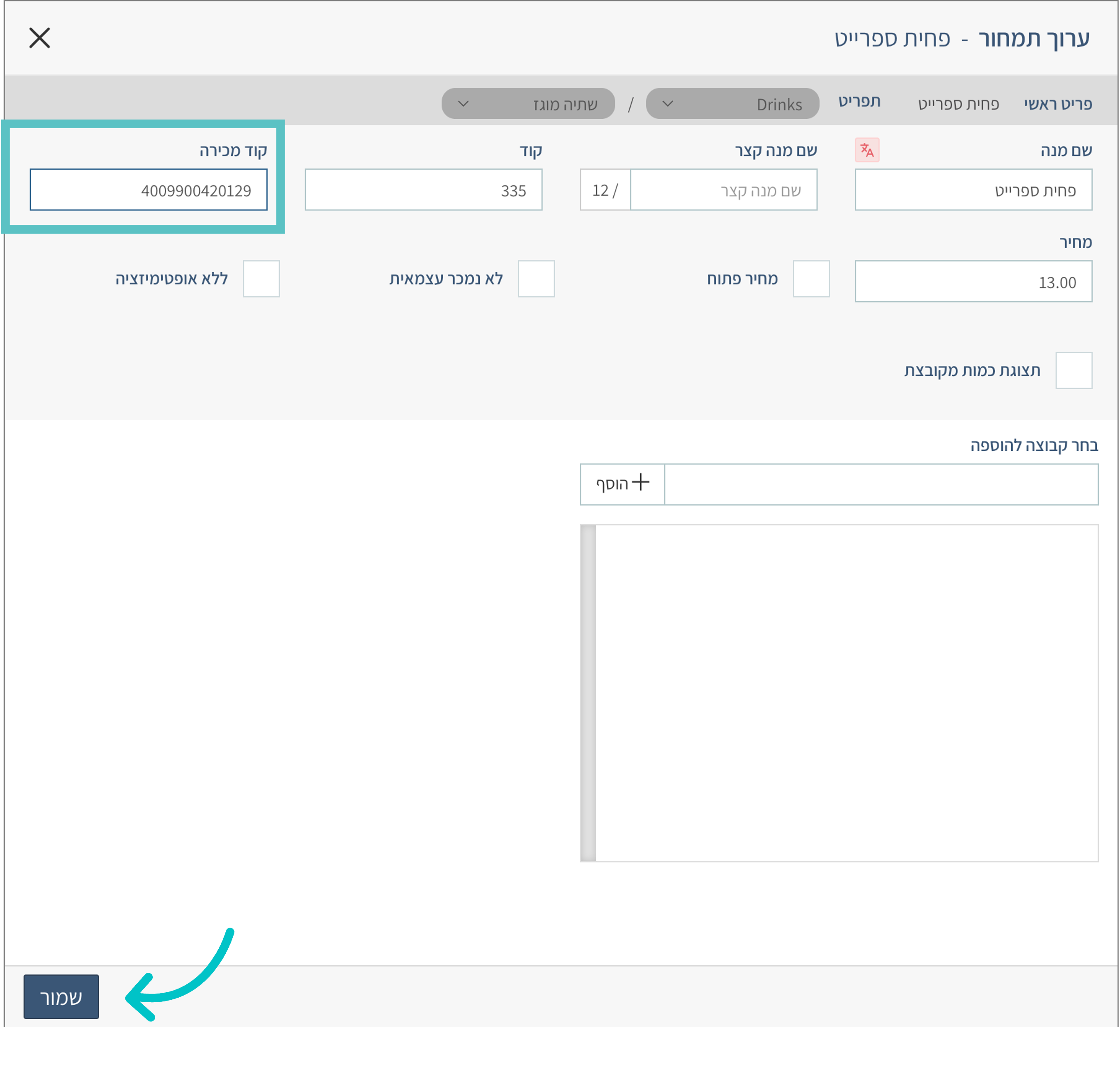The width and height of the screenshot is (1120, 1067).
Task: Close the edit item dialog with X
Action: pos(40,38)
